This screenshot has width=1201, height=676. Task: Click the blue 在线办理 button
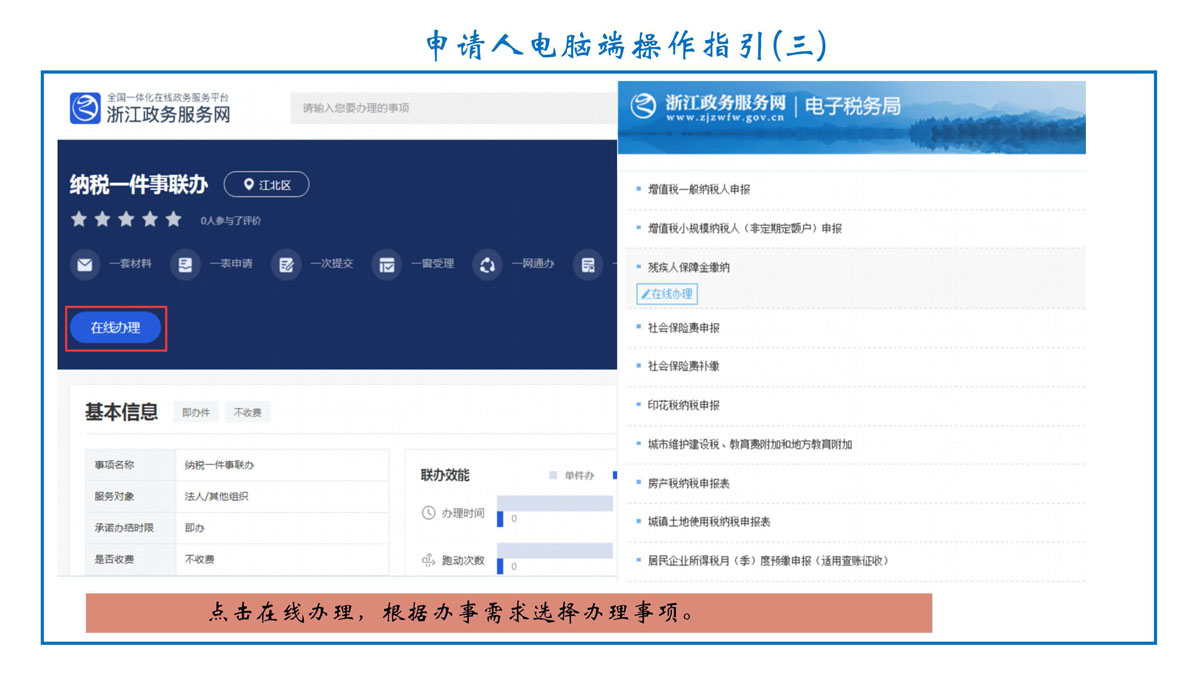pyautogui.click(x=115, y=327)
